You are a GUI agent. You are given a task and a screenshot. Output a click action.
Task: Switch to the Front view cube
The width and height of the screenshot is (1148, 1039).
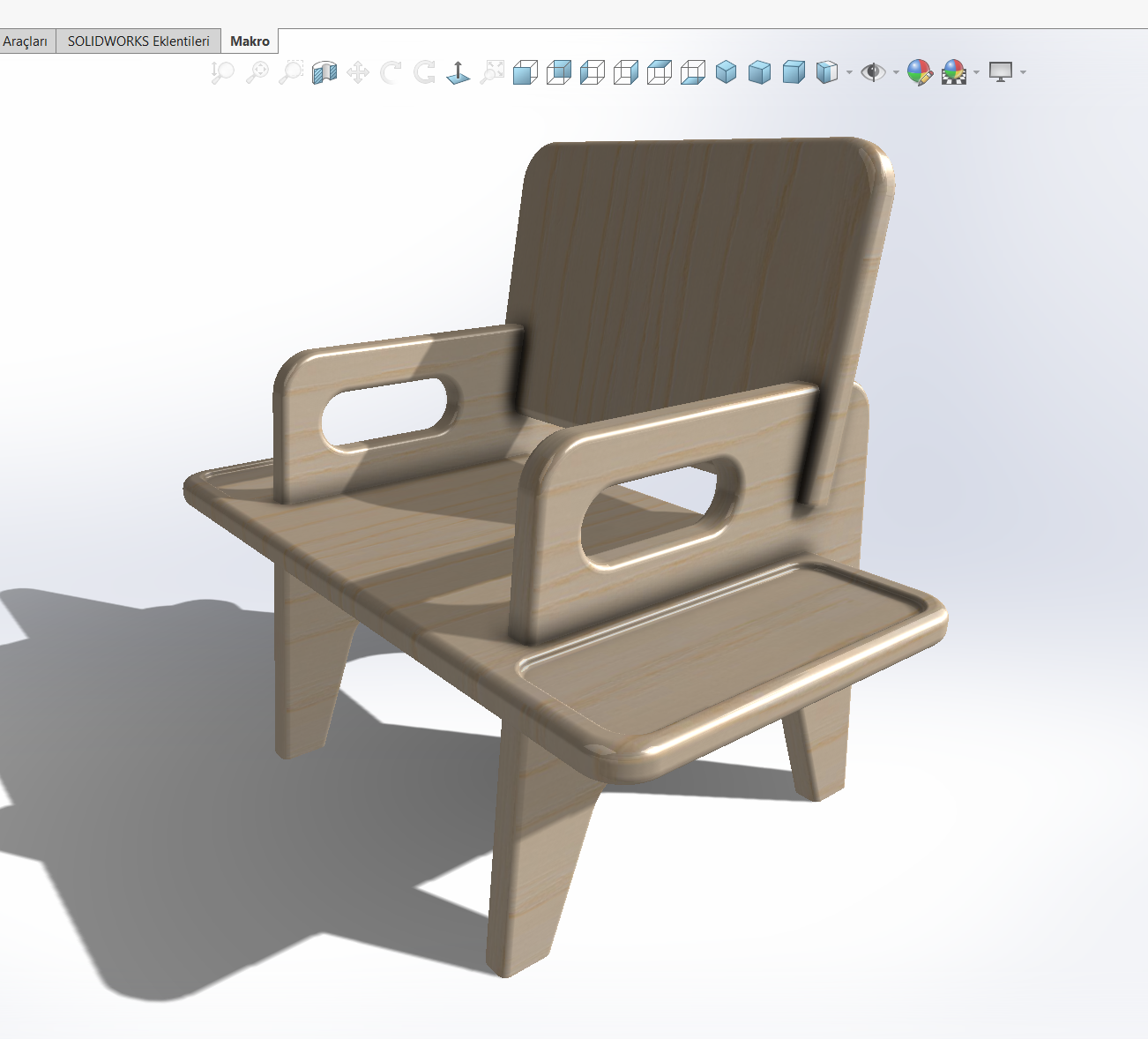pyautogui.click(x=526, y=72)
